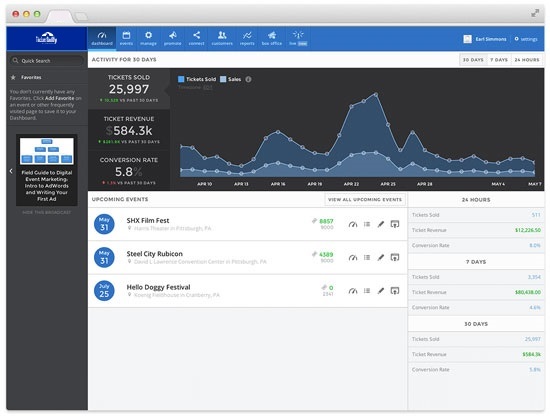
Task: Click 30 Days ticket revenue $584.3k value
Action: (531, 354)
